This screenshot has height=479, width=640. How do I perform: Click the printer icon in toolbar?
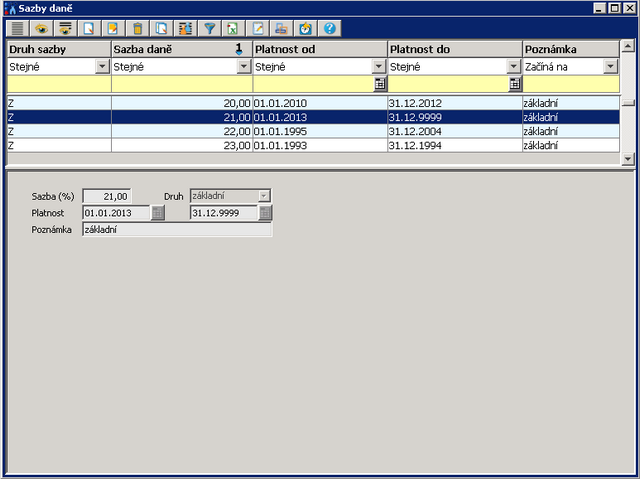click(282, 29)
